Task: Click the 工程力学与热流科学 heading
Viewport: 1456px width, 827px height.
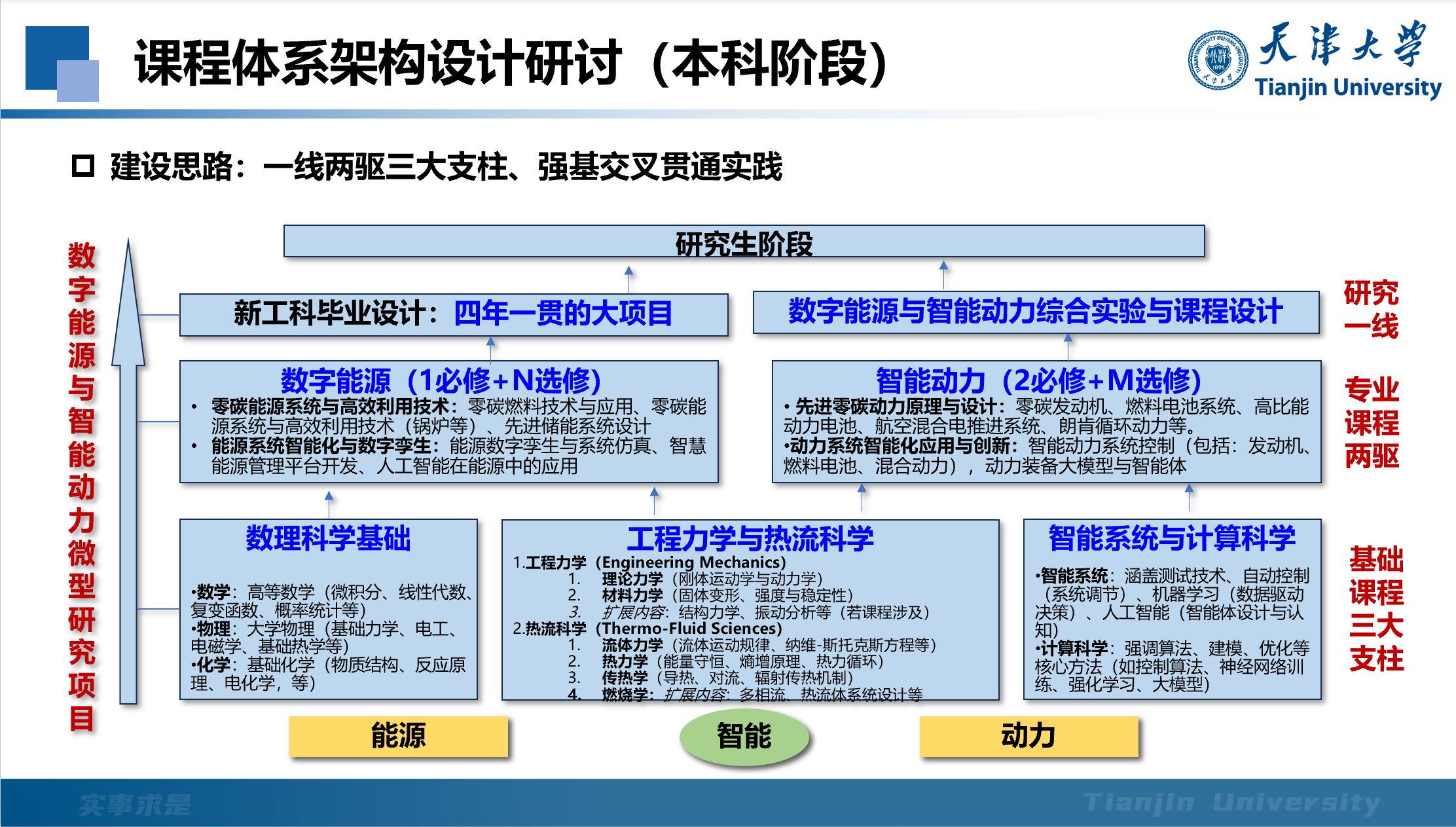Action: click(x=750, y=538)
